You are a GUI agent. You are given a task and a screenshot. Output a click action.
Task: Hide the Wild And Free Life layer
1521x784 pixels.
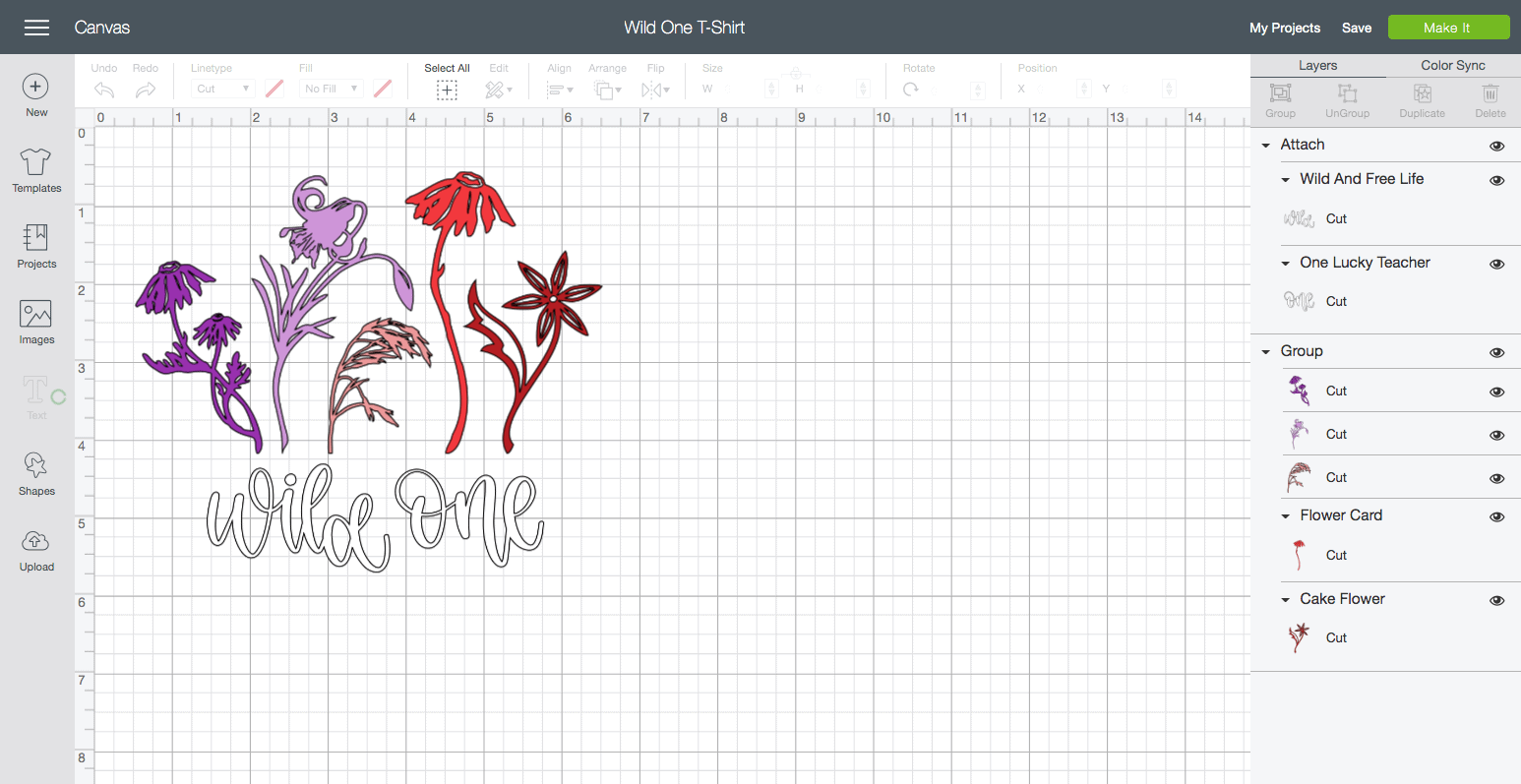pyautogui.click(x=1496, y=180)
